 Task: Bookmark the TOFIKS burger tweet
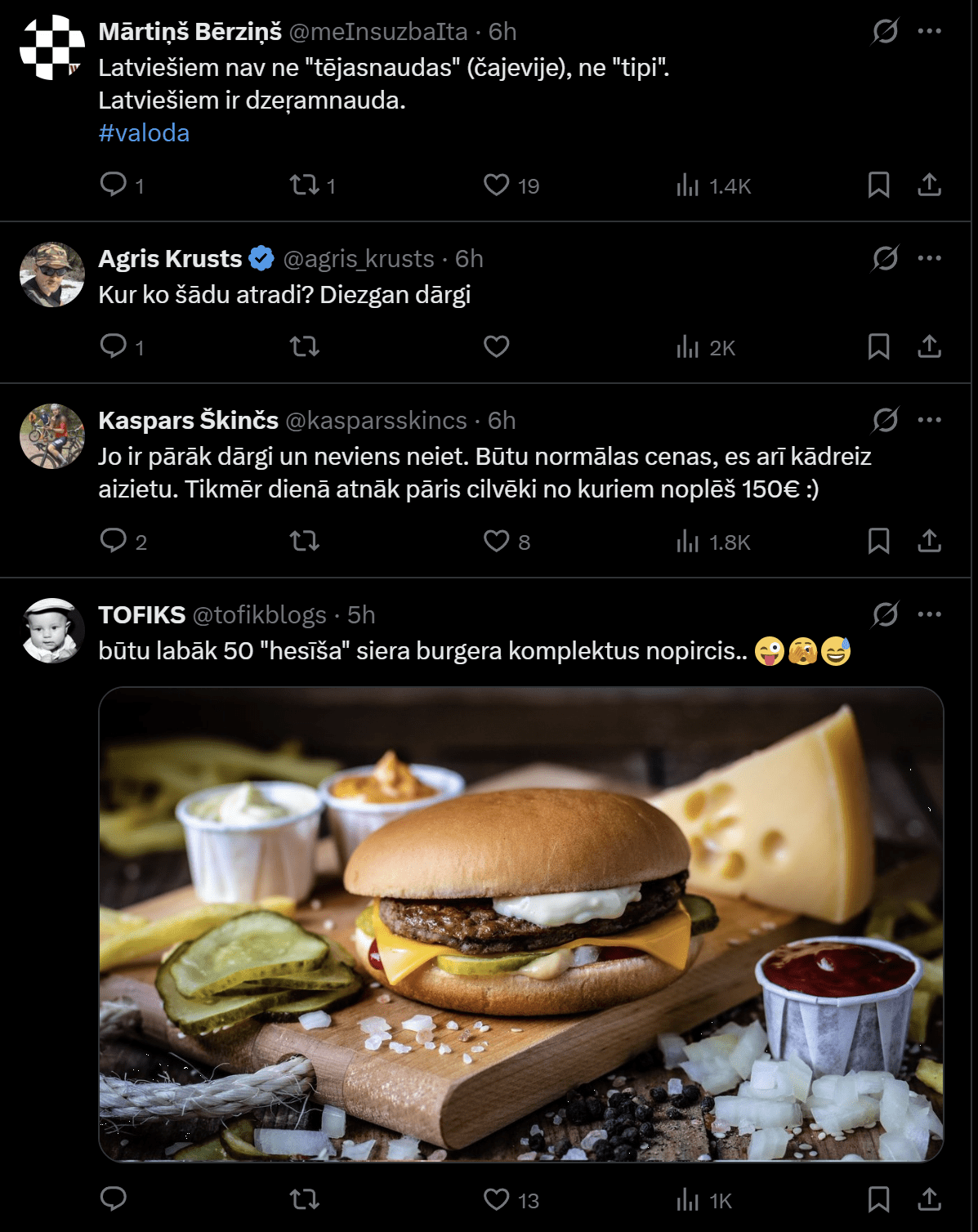click(878, 1199)
